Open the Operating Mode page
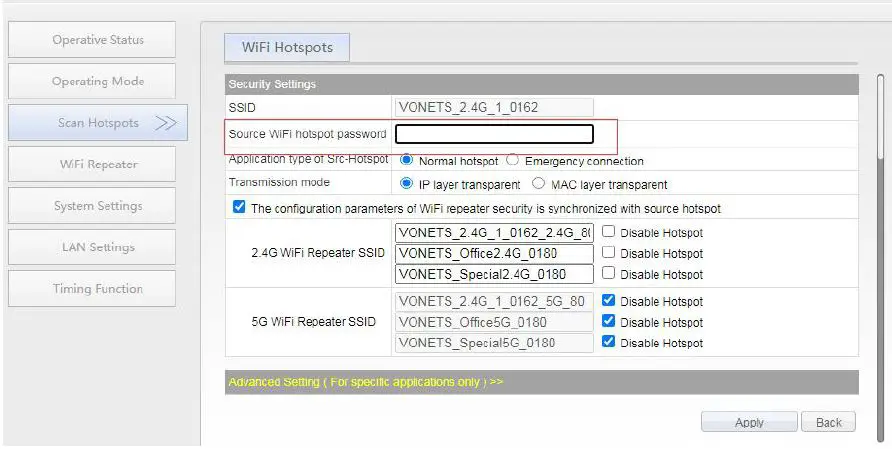 tap(92, 81)
